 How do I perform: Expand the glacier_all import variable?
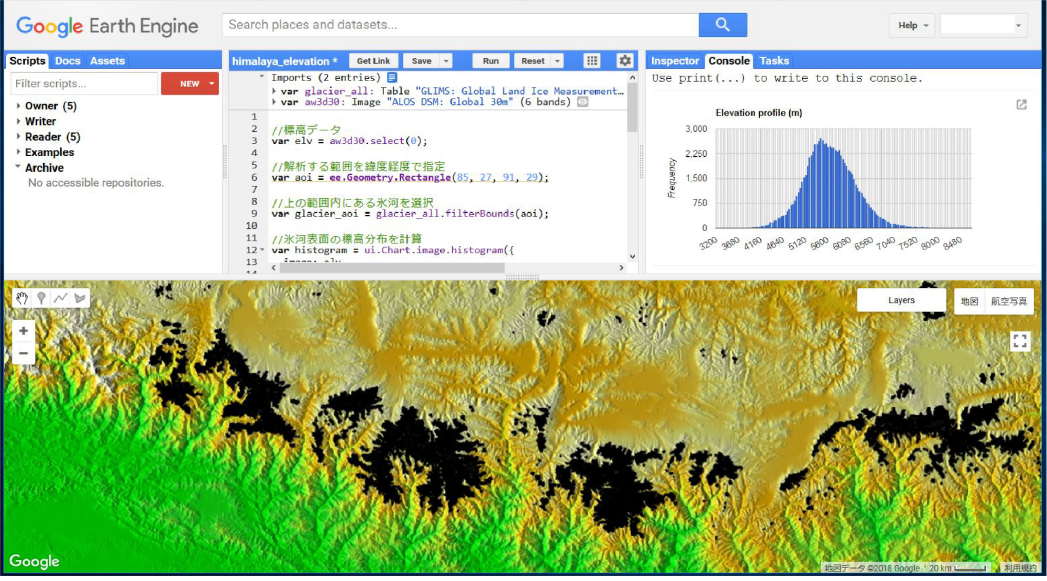click(x=274, y=91)
